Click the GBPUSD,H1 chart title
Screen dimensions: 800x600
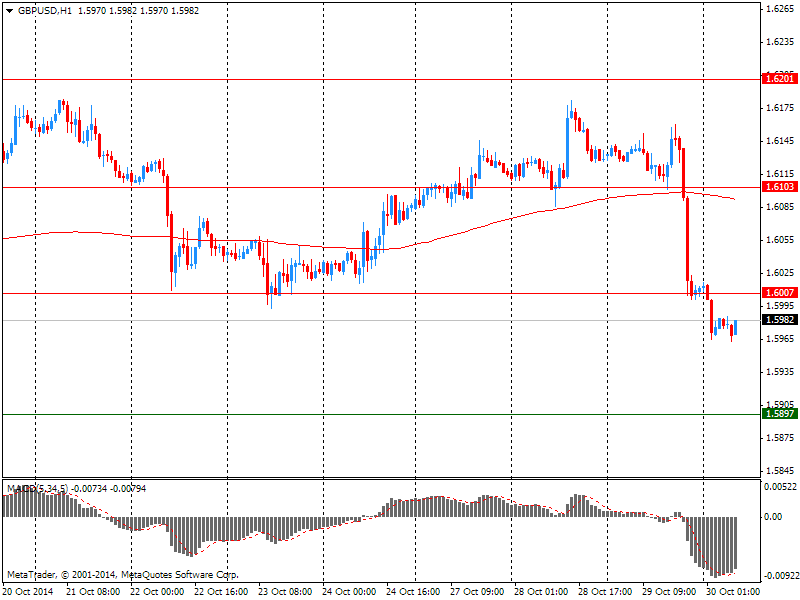(x=44, y=11)
